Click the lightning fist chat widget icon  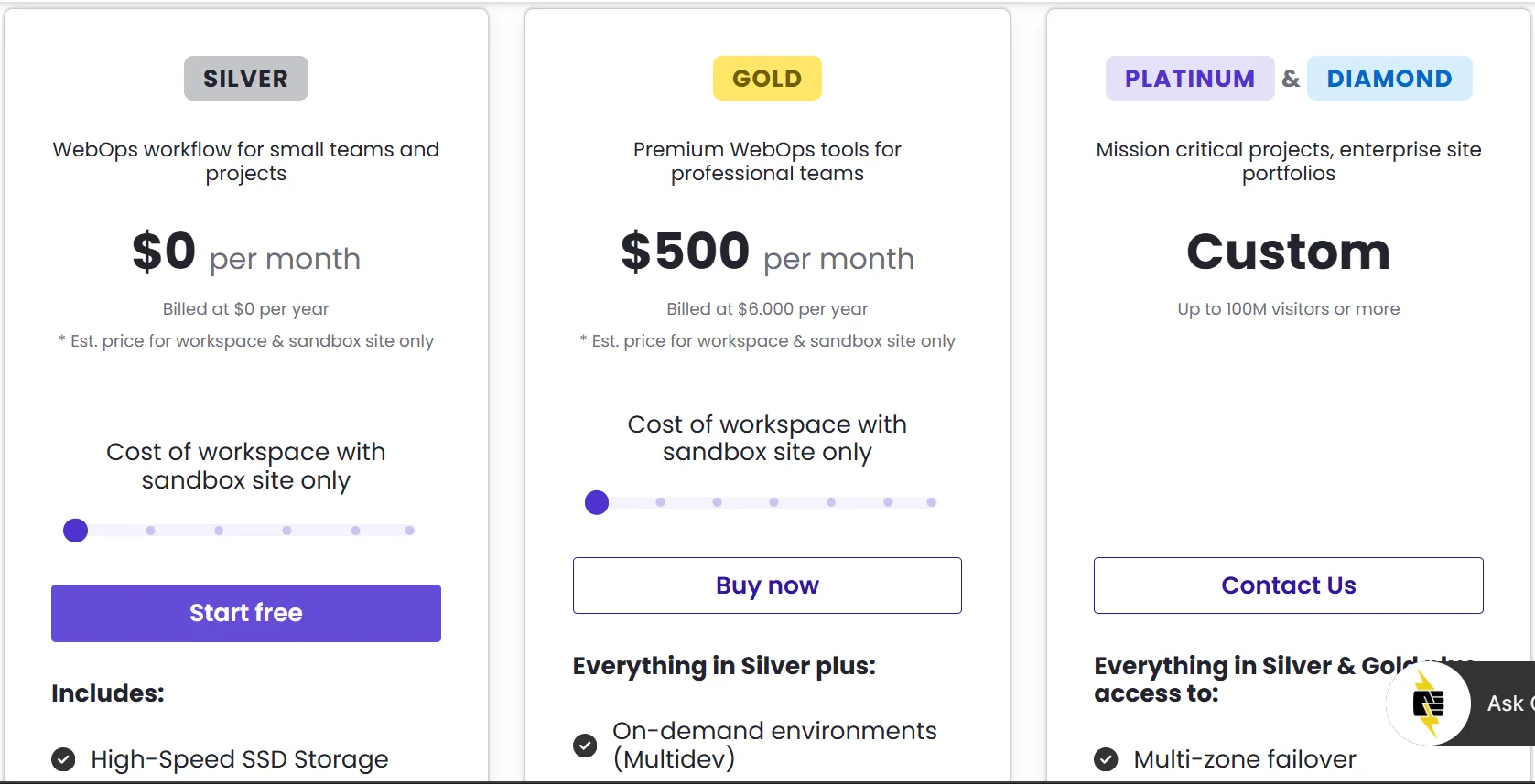1427,703
